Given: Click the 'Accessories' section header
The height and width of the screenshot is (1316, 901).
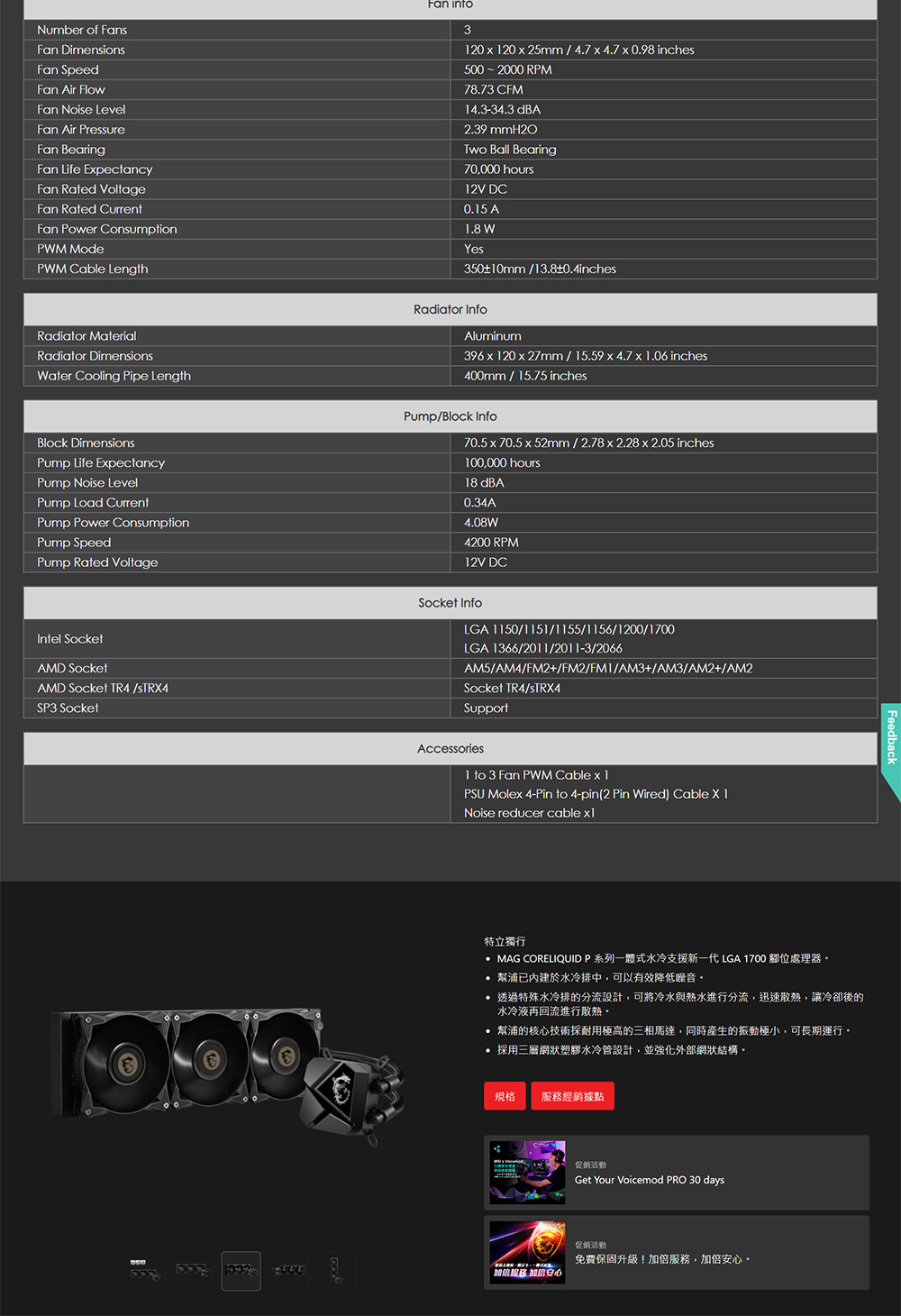Looking at the screenshot, I should pos(450,749).
